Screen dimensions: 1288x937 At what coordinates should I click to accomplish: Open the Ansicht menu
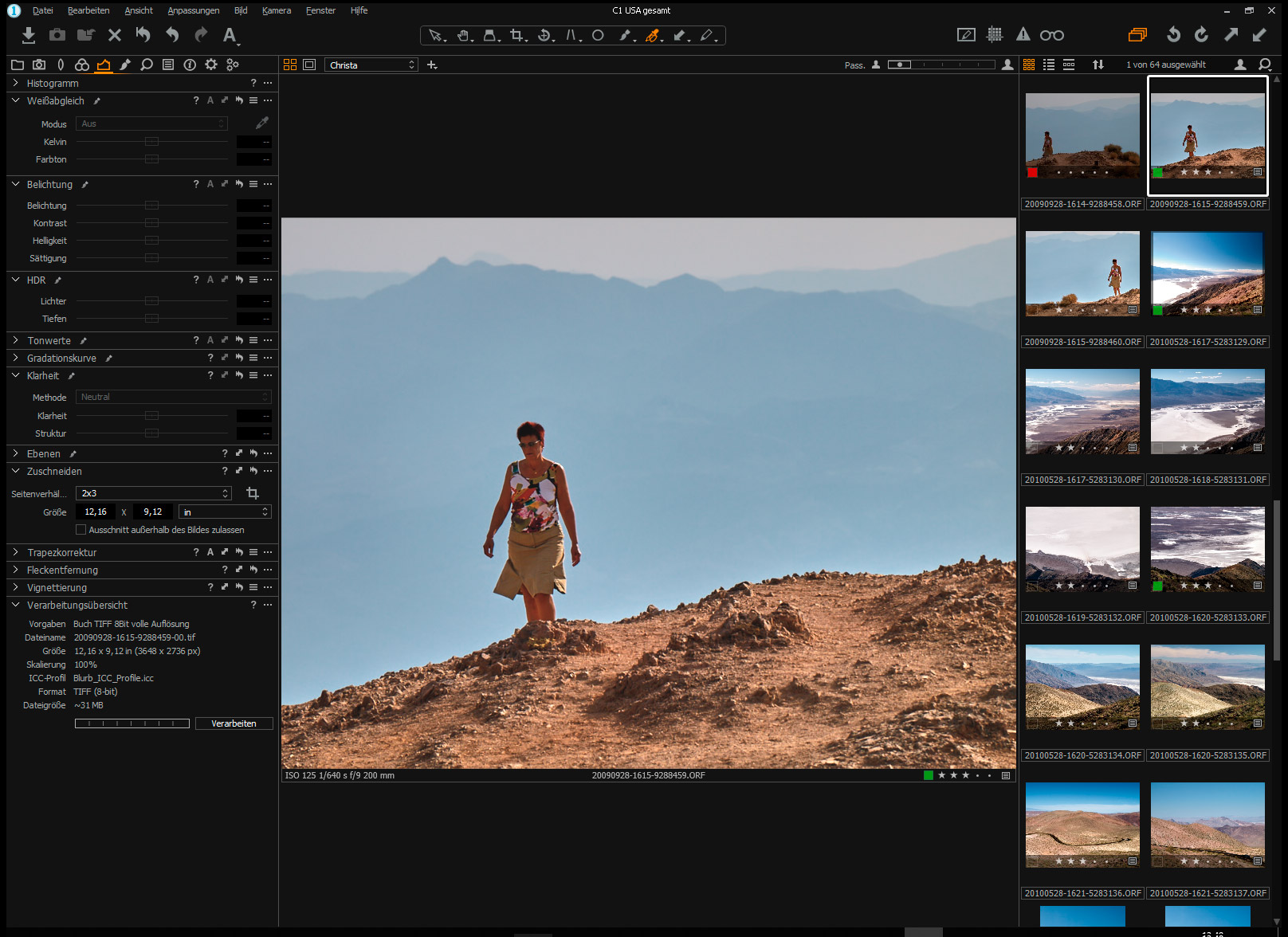point(139,10)
